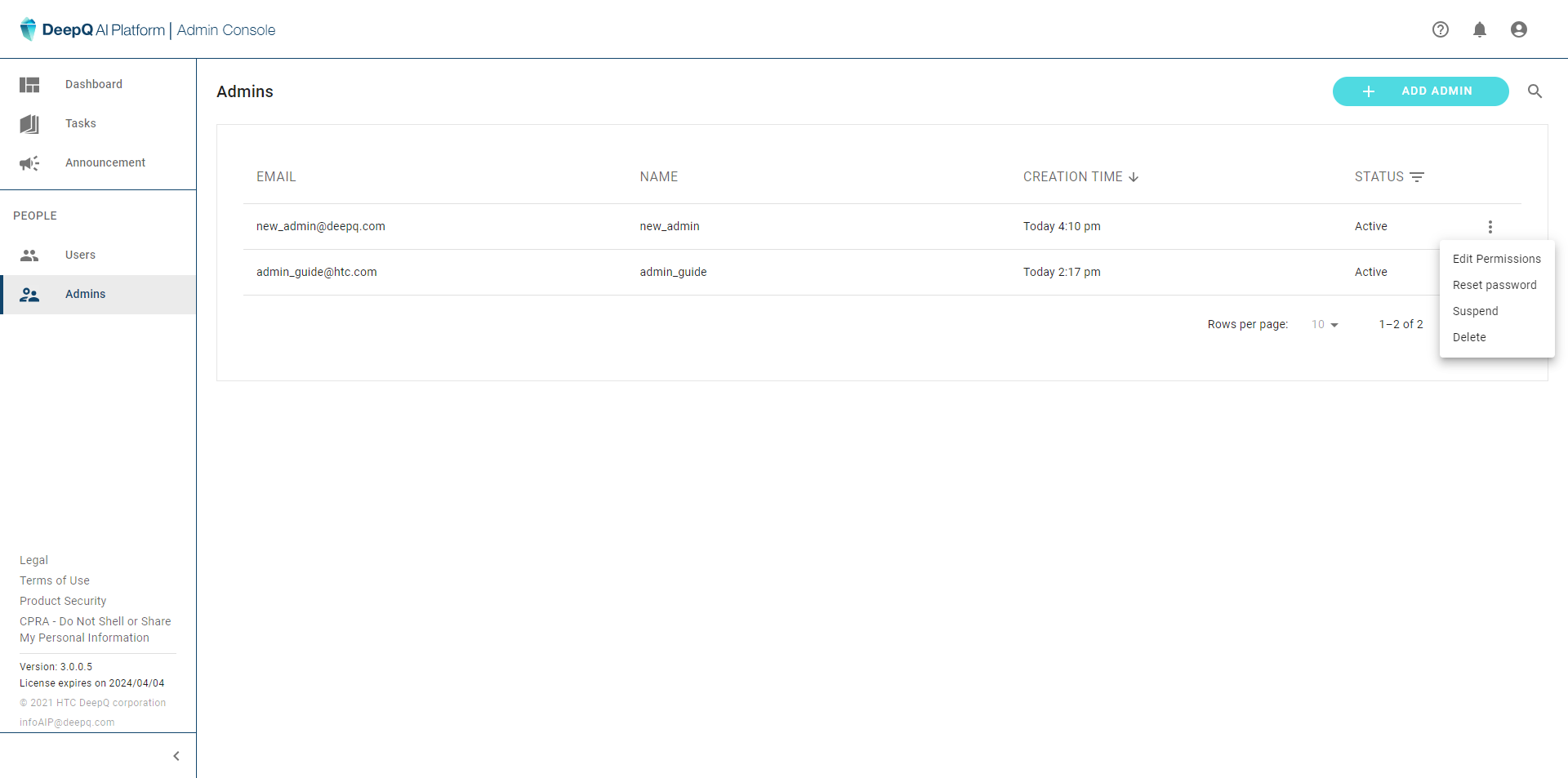Select Edit Permissions from context menu
Viewport: 1568px width, 778px height.
click(1496, 259)
